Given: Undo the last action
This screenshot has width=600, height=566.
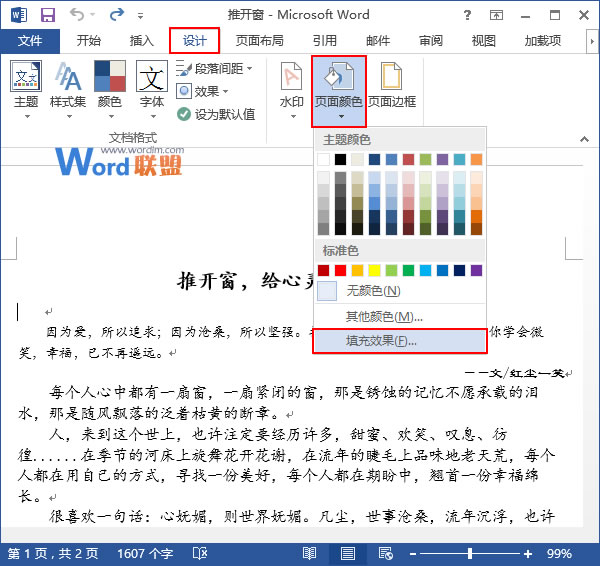Looking at the screenshot, I should coord(77,15).
